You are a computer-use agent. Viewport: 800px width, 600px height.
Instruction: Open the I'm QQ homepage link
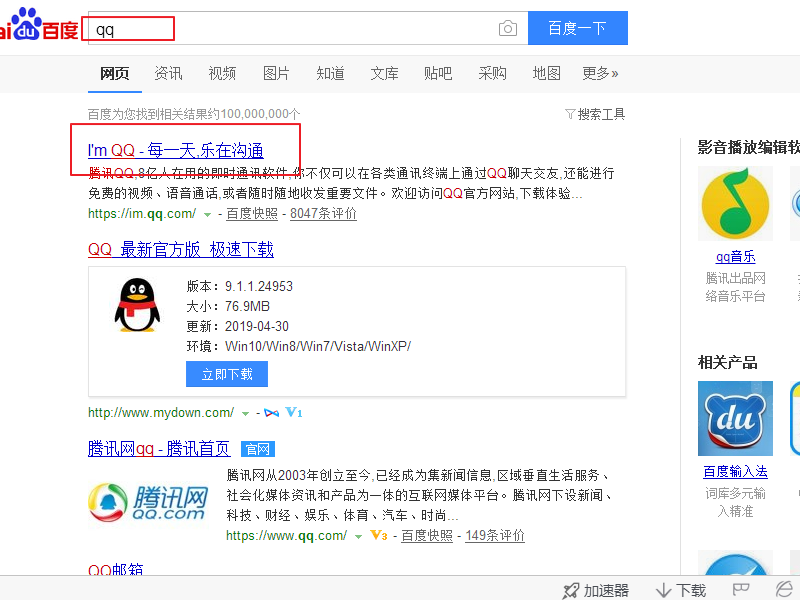(175, 150)
